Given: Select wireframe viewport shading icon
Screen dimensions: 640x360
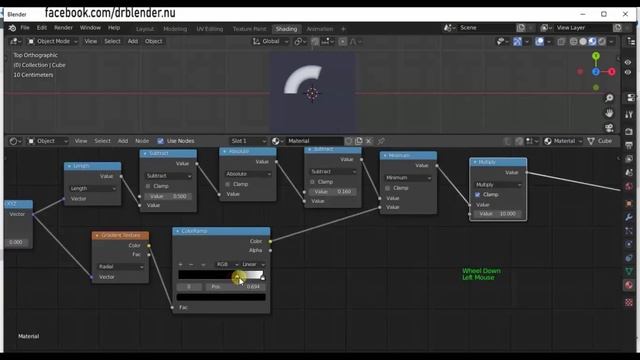Looking at the screenshot, I should click(573, 41).
